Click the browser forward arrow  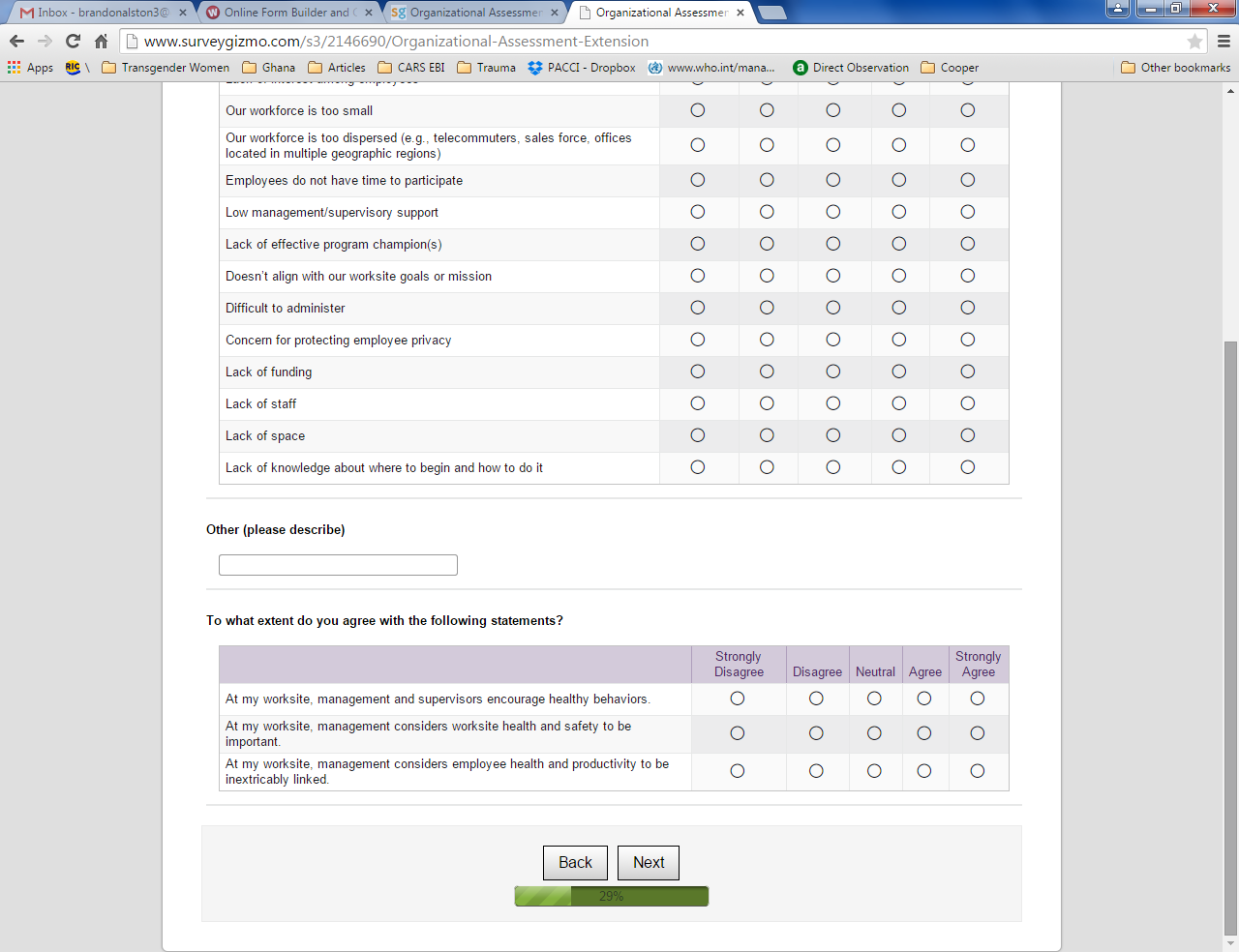[45, 41]
